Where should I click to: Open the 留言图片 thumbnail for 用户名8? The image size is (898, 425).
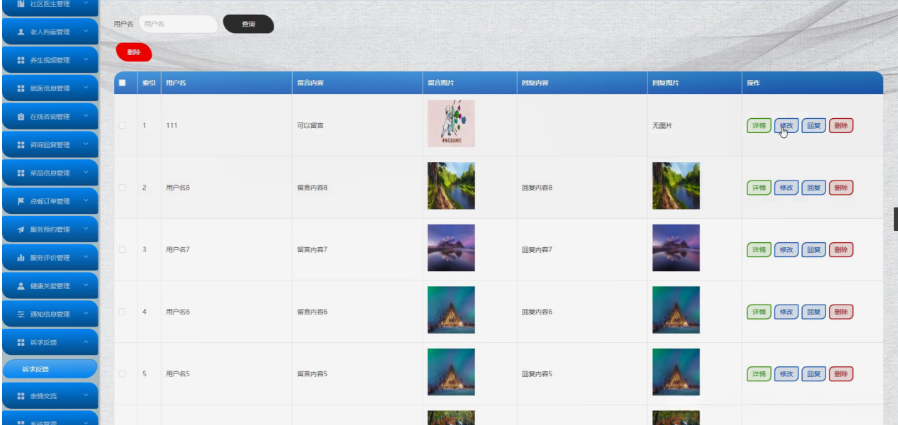coord(451,186)
